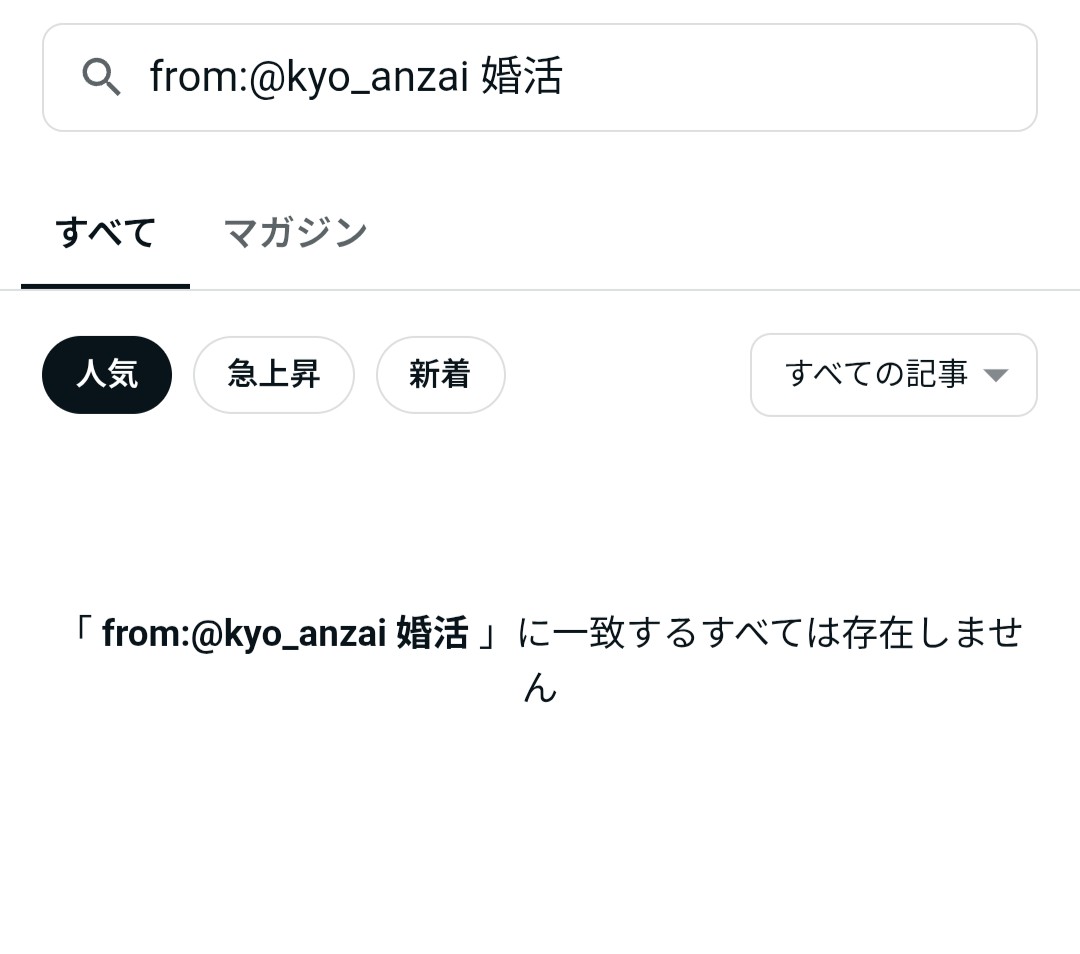This screenshot has height=954, width=1080.
Task: Click the bold 婚活 in the results message
Action: pyautogui.click(x=432, y=633)
